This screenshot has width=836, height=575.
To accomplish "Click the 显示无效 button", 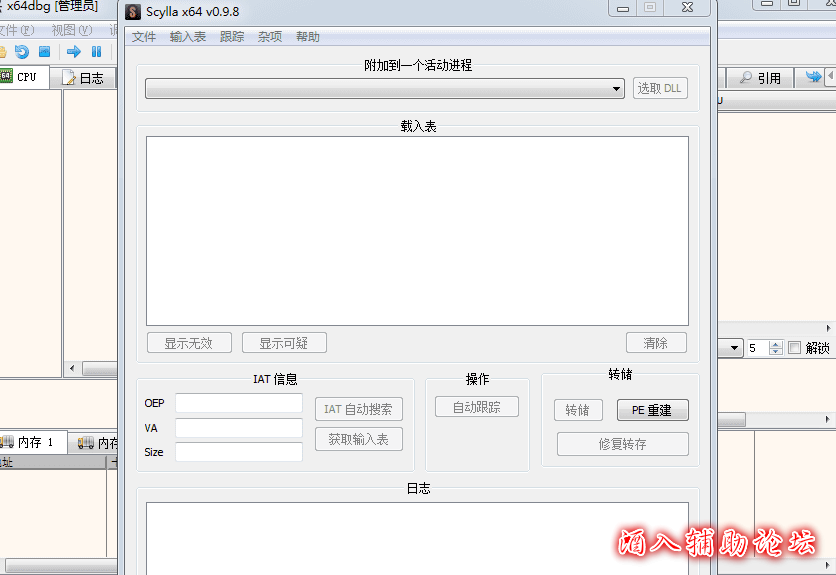I will pos(189,343).
